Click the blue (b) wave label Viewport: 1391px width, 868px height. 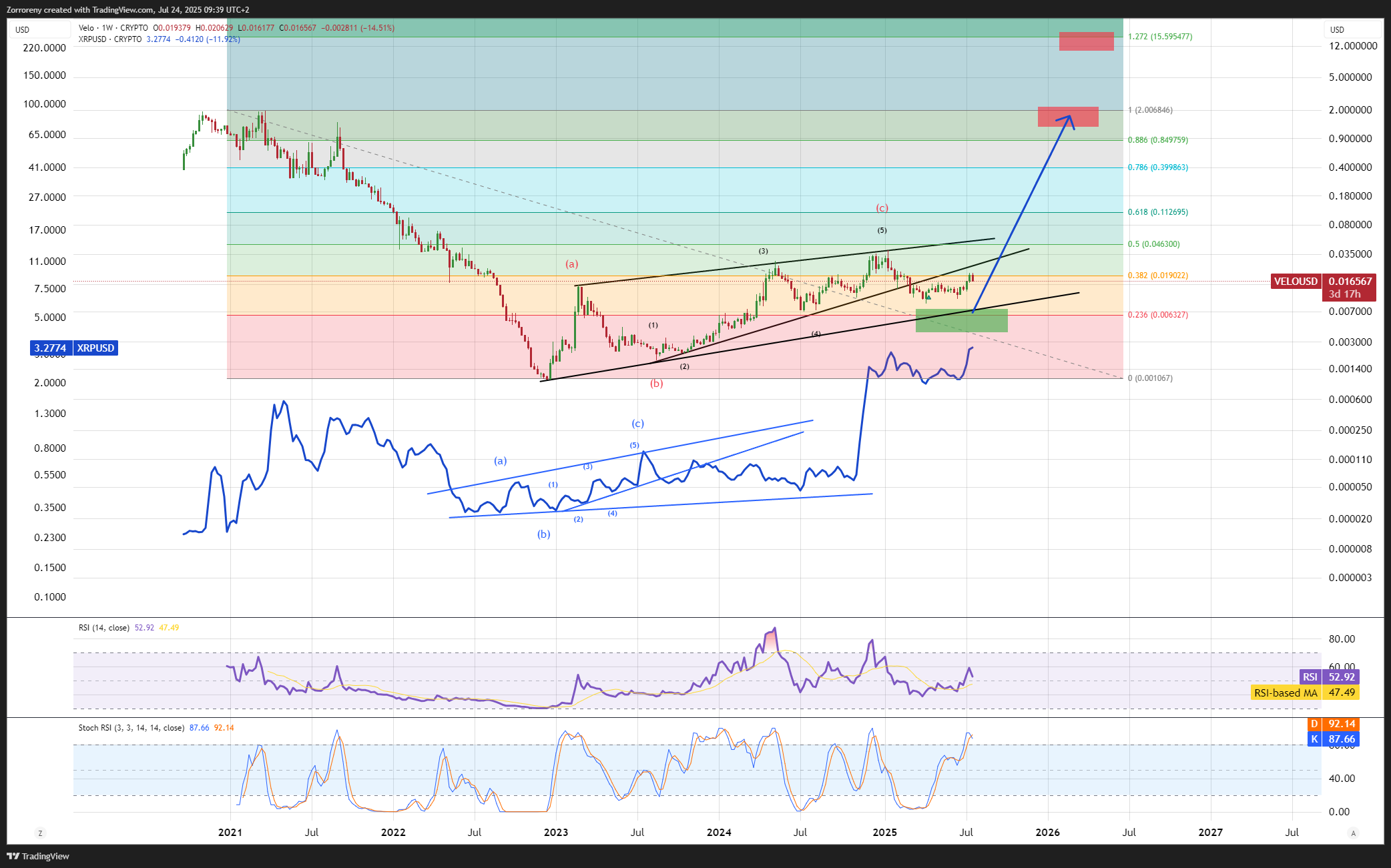coord(544,534)
